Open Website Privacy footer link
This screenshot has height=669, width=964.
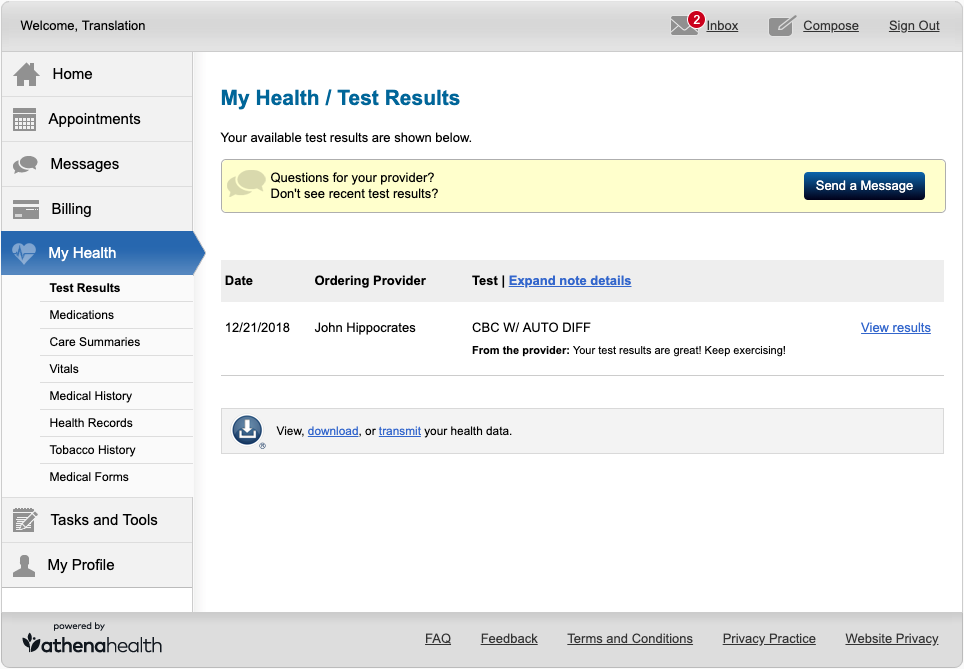891,639
